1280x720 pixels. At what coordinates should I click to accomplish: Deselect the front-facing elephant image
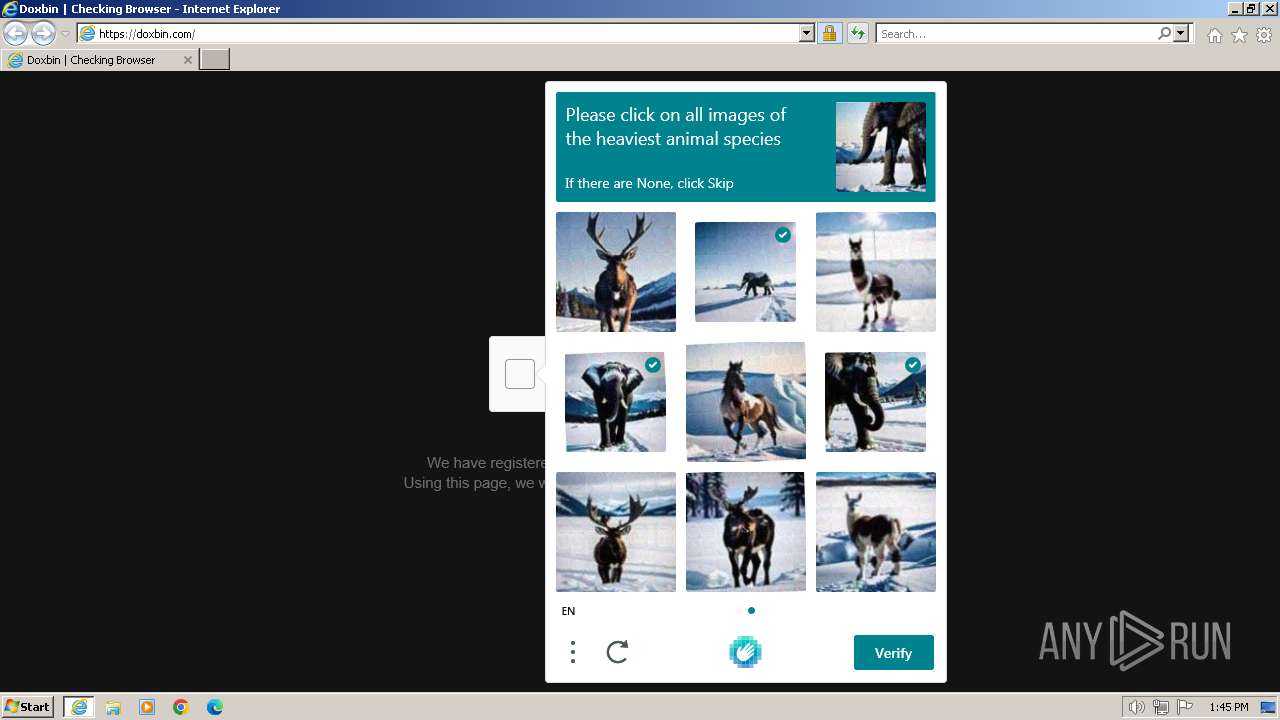[616, 402]
